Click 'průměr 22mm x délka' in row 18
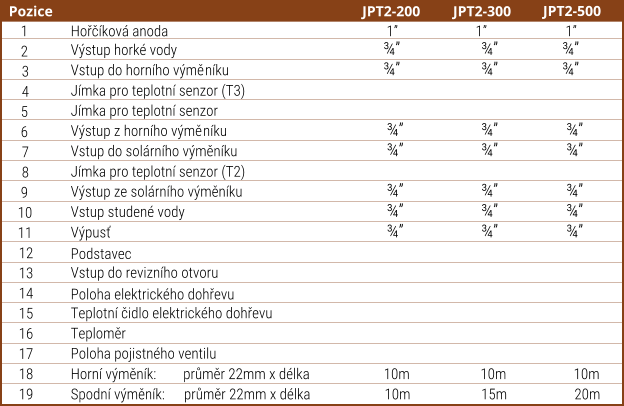This screenshot has height=406, width=624. [246, 375]
